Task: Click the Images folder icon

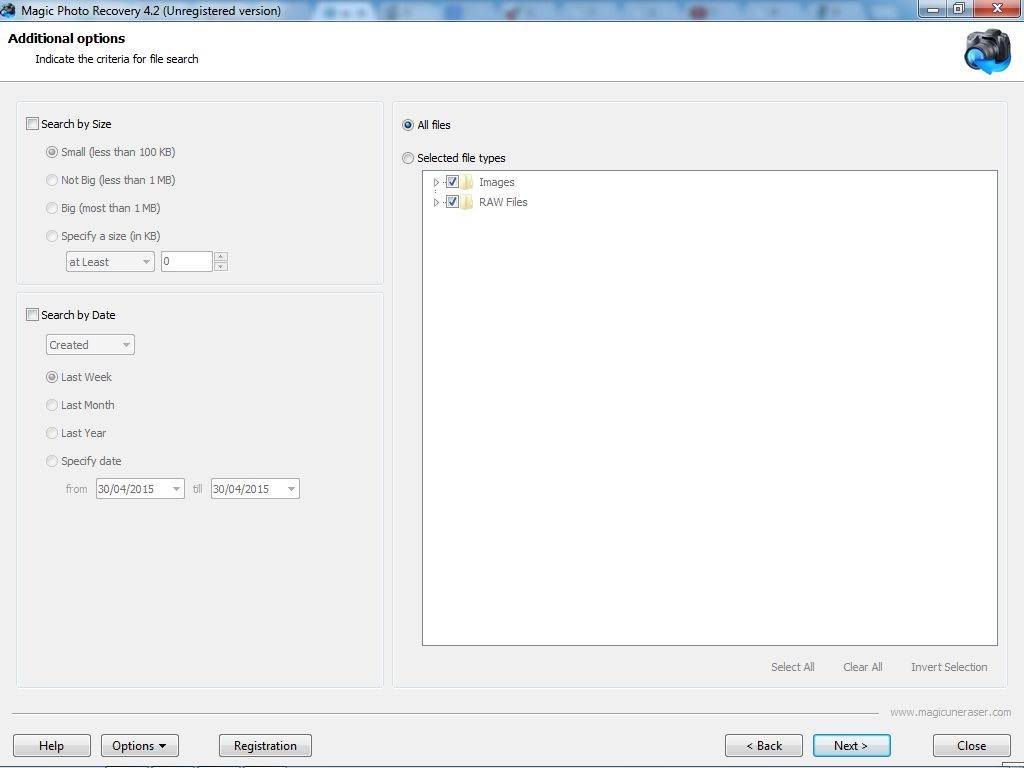Action: click(x=467, y=182)
